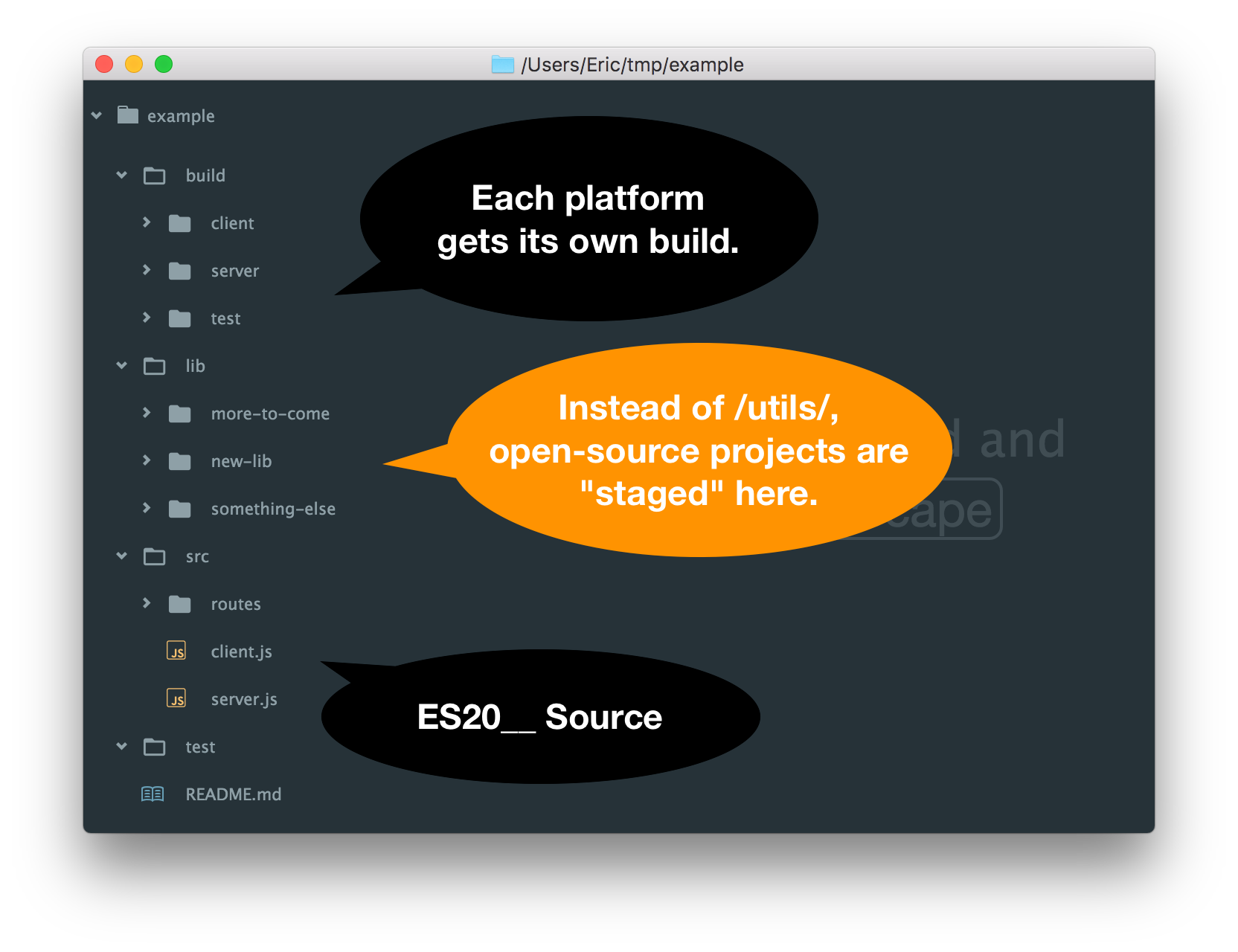Open the README.md file
Viewport: 1238px width, 952px height.
234,794
